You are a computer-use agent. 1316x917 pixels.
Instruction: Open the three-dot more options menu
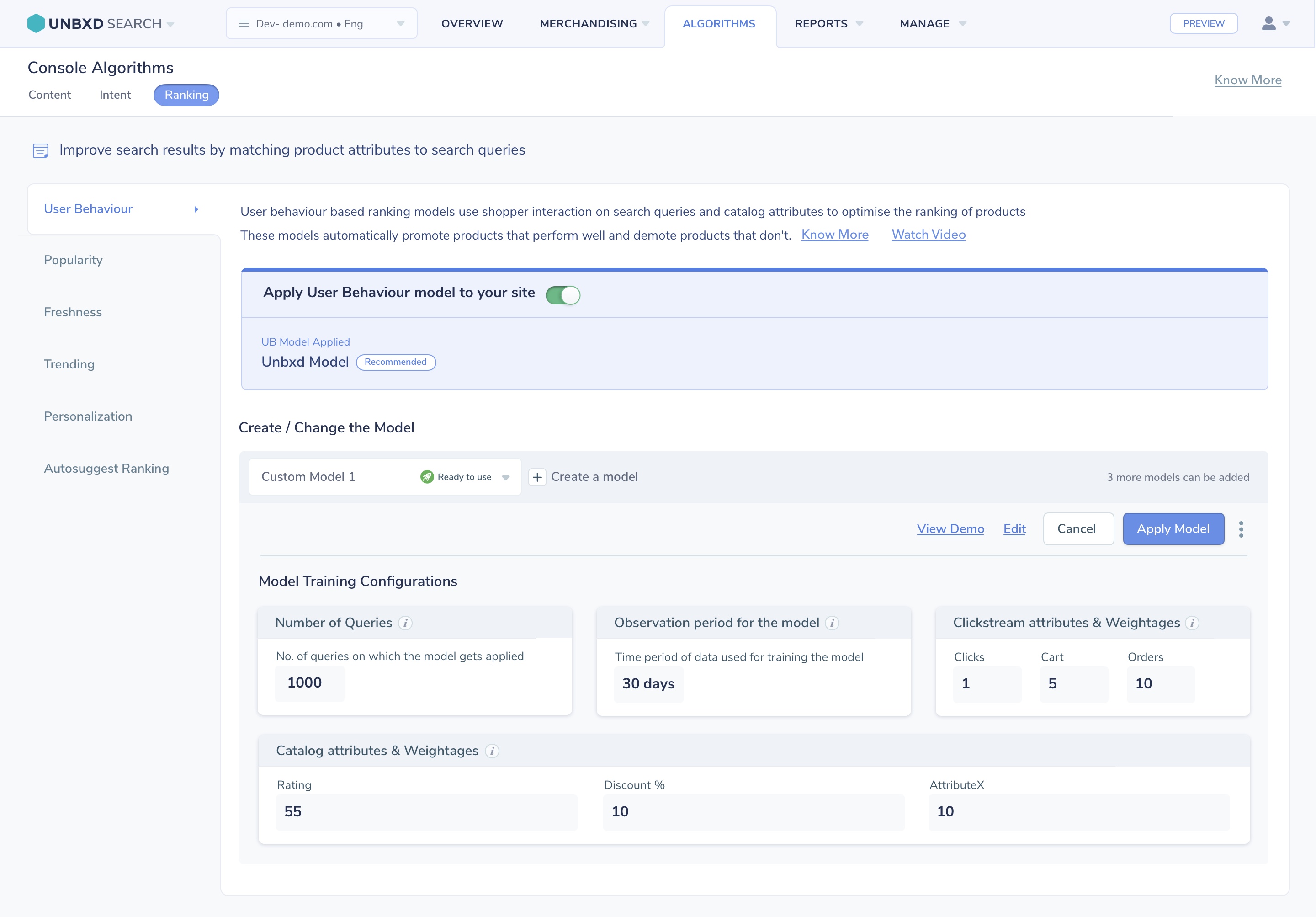[1241, 529]
